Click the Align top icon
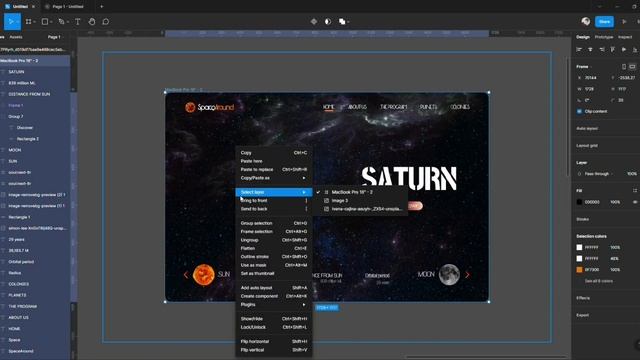The width and height of the screenshot is (640, 360). [613, 49]
